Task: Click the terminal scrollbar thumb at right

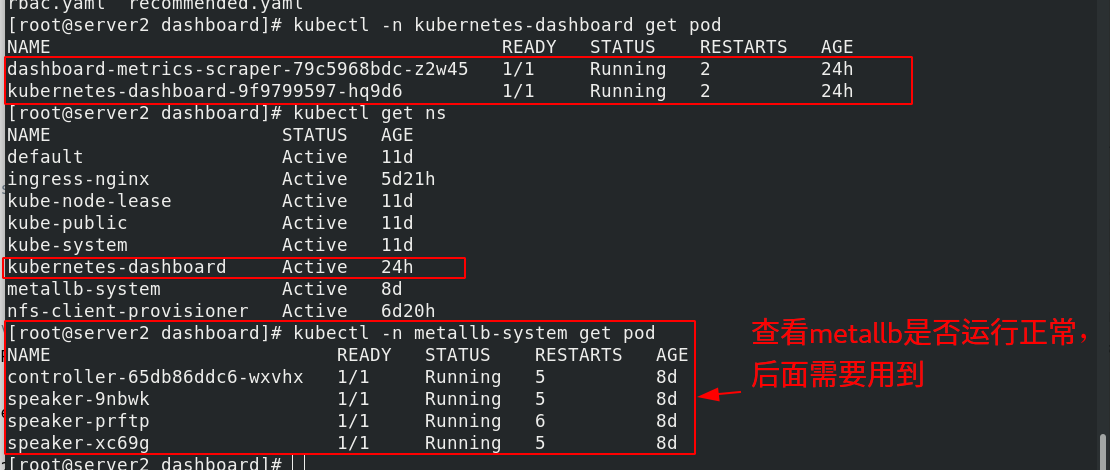Action: click(1104, 448)
